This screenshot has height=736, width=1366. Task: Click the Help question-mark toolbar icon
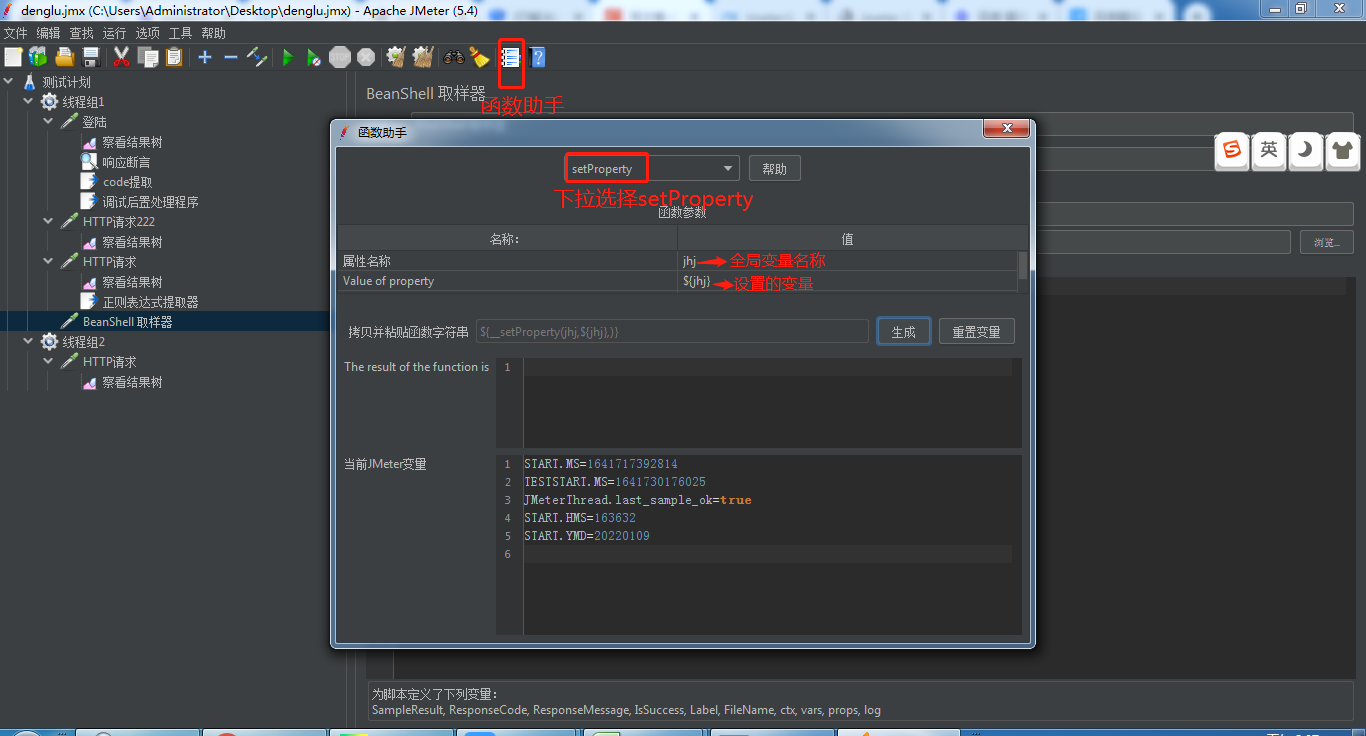pos(538,57)
